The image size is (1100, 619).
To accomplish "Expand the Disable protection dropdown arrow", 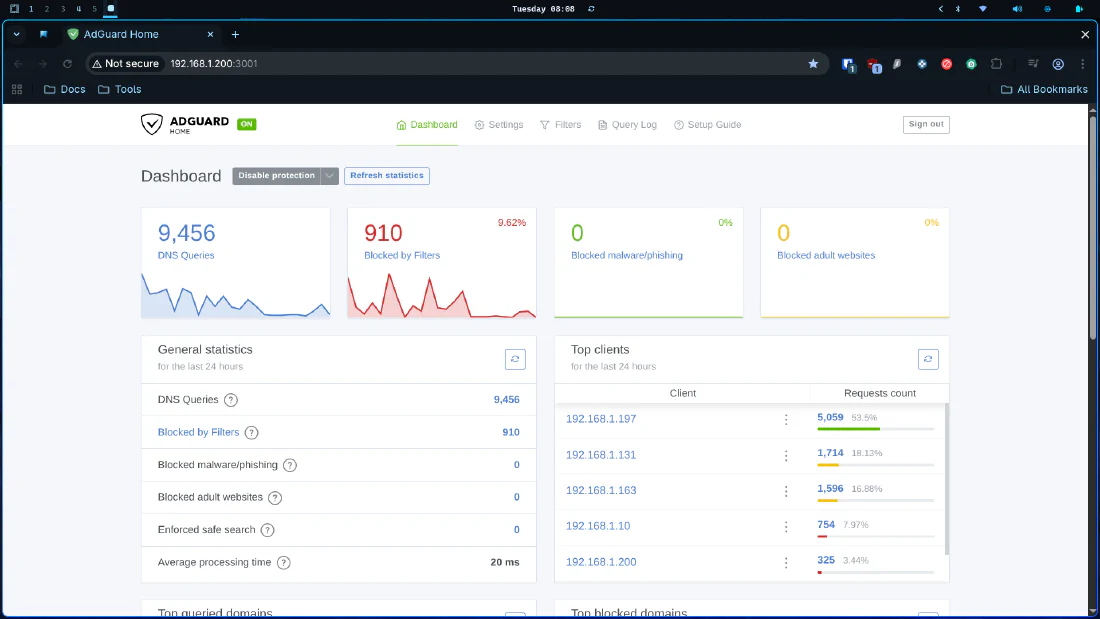I will click(x=330, y=175).
